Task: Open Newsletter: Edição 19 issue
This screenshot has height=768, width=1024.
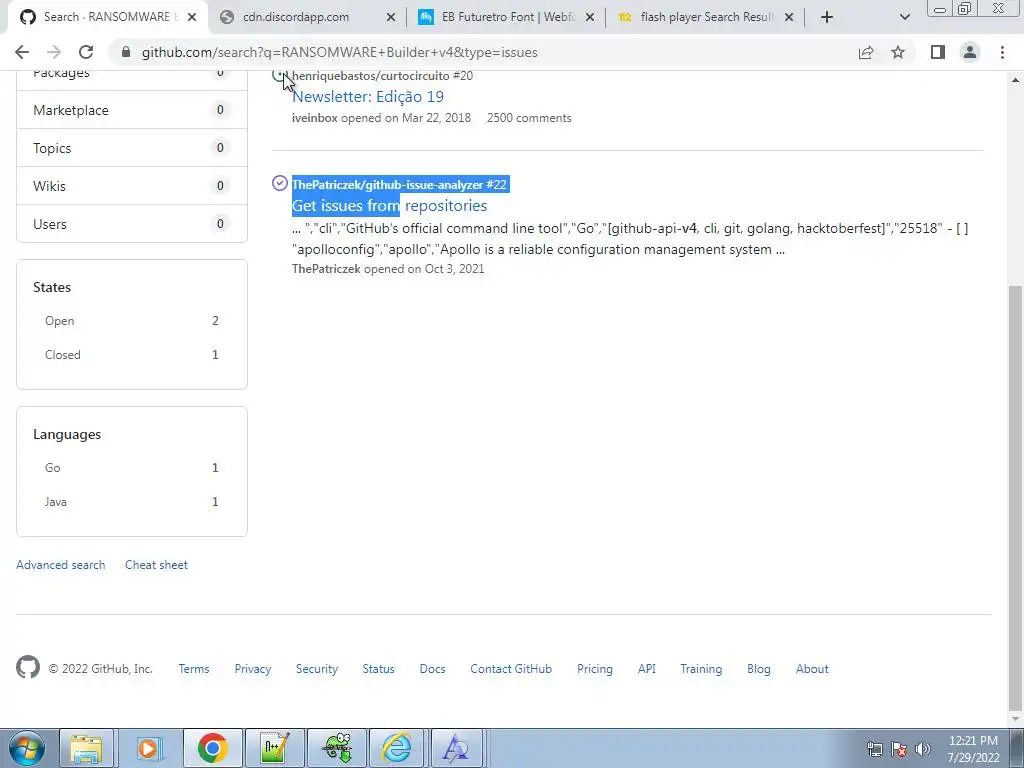Action: 368,97
